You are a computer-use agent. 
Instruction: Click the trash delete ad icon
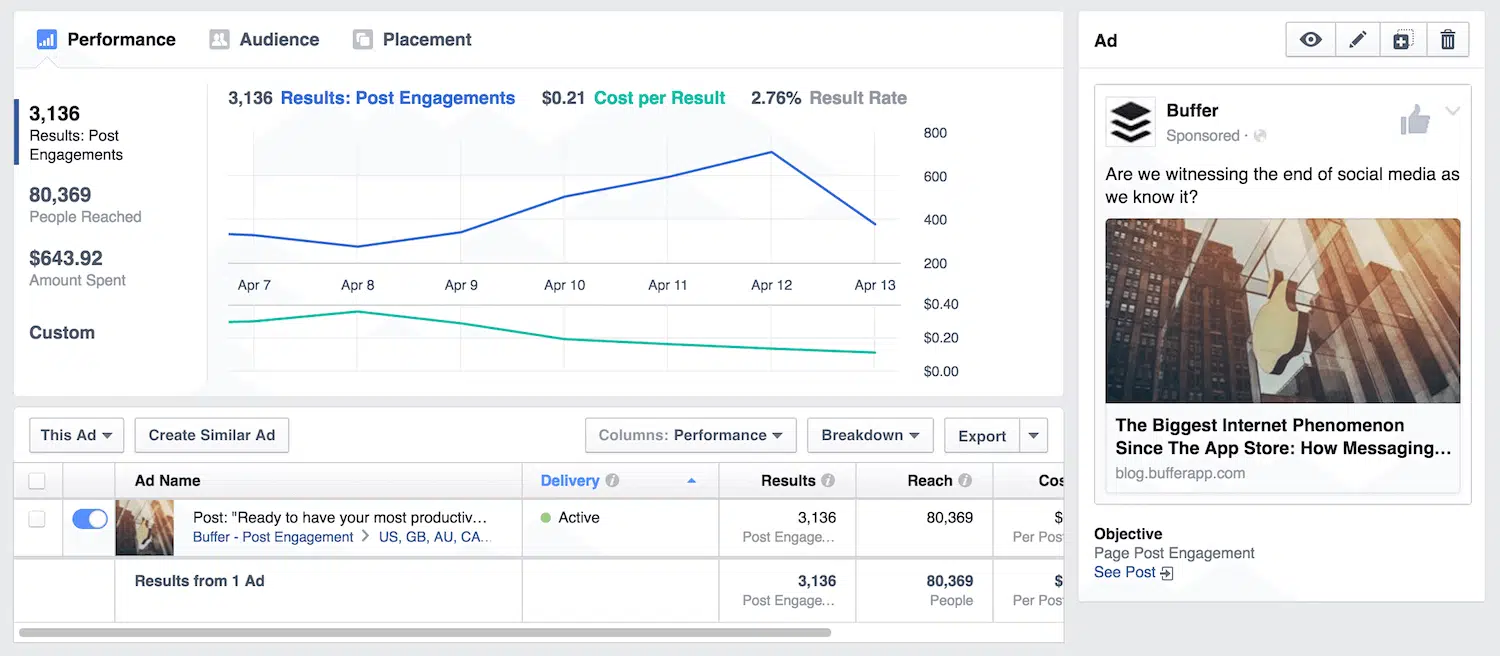(1447, 40)
